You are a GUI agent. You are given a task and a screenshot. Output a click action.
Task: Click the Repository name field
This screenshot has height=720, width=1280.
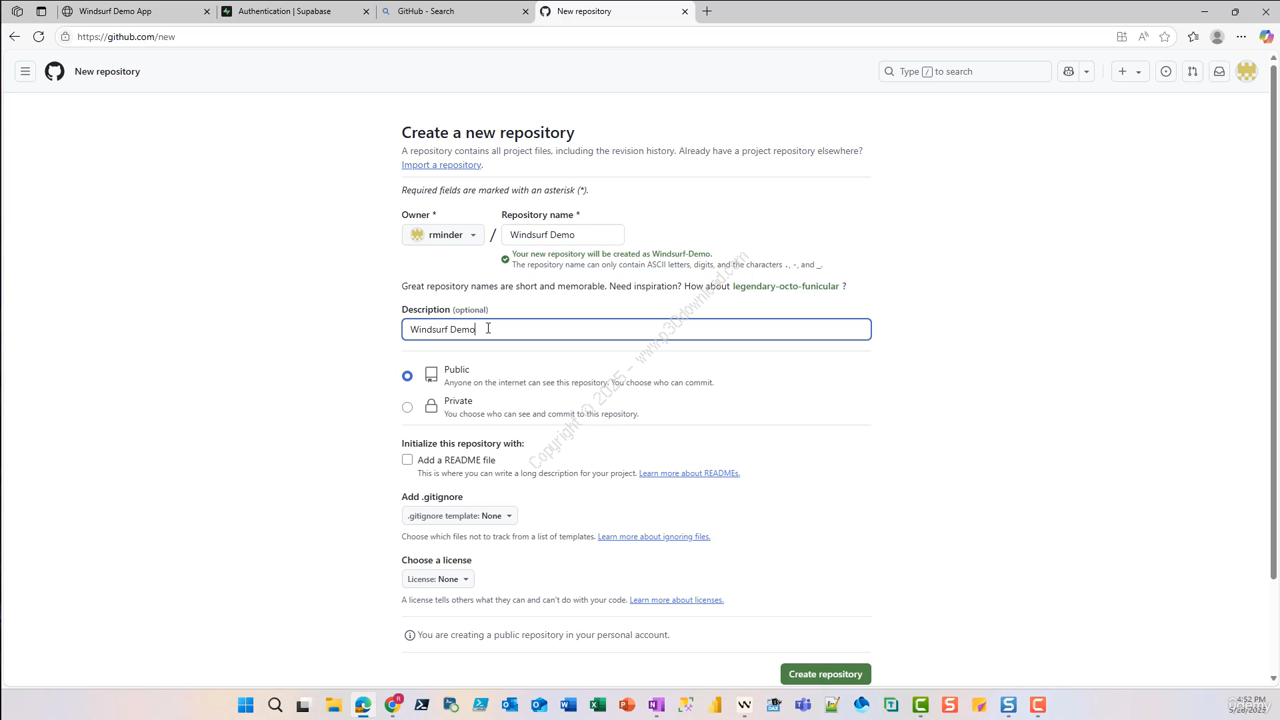coord(562,235)
